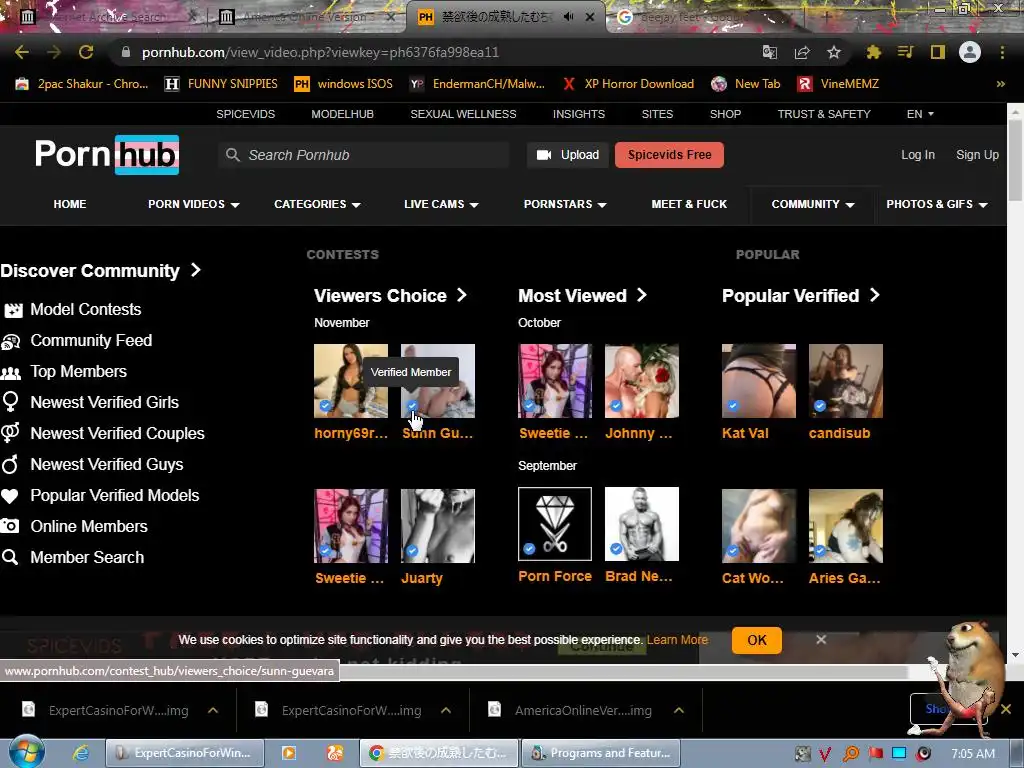Click the Learn More cookie link
Screen dimensions: 1024x768
pyautogui.click(x=677, y=640)
